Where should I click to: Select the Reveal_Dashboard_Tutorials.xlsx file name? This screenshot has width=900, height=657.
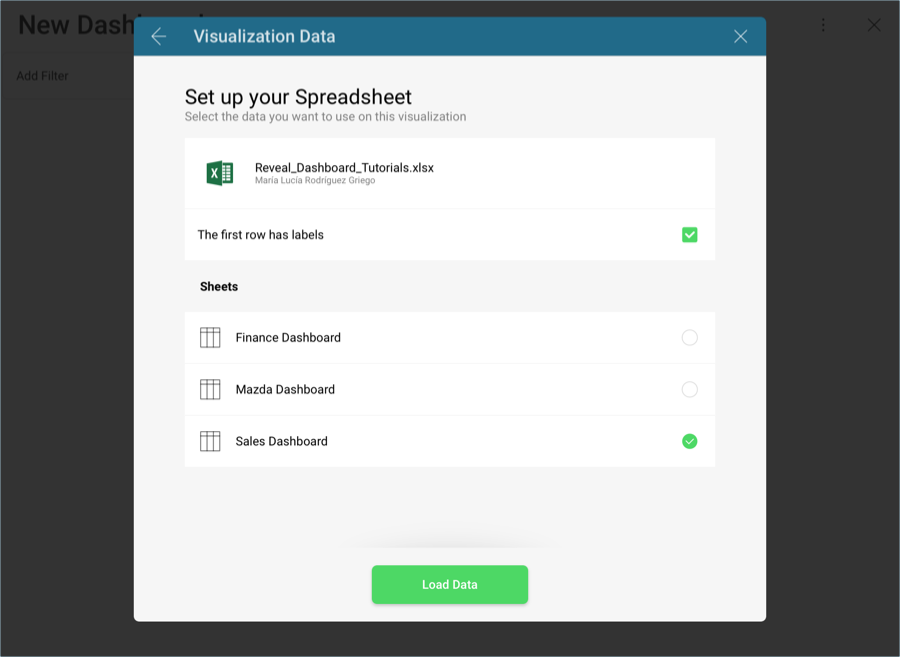coord(344,167)
